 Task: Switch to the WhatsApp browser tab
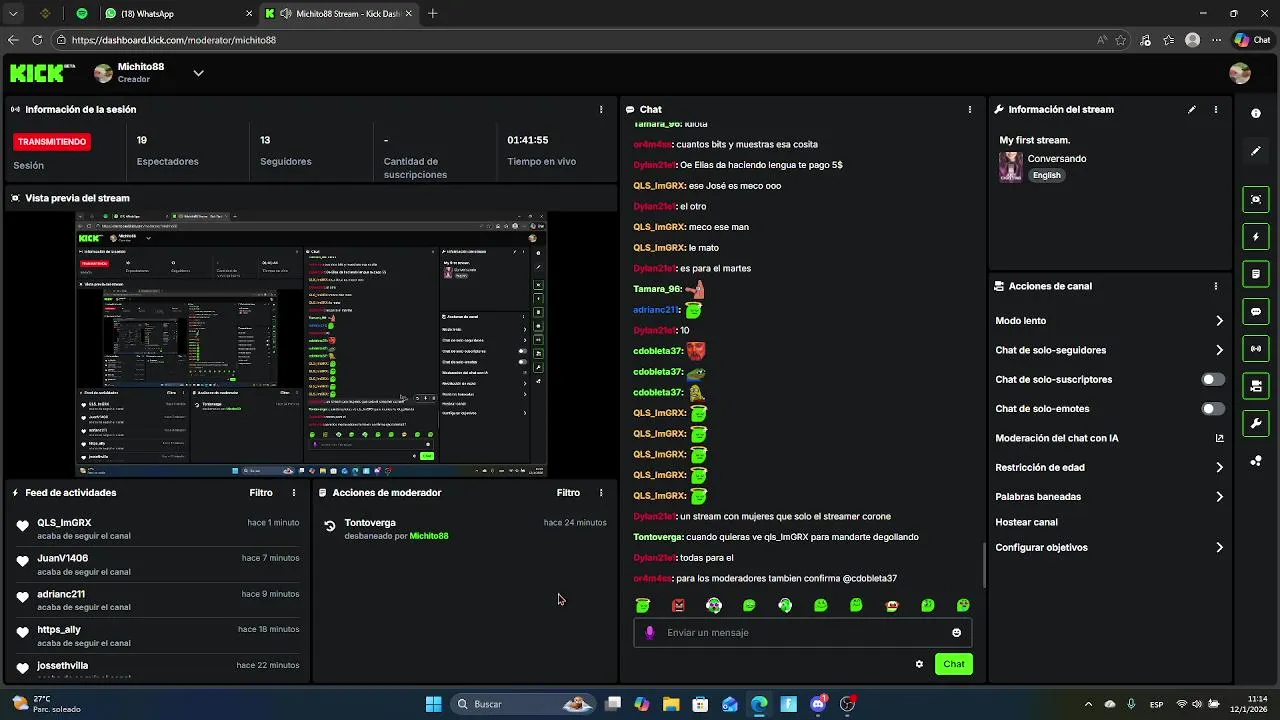click(x=179, y=14)
